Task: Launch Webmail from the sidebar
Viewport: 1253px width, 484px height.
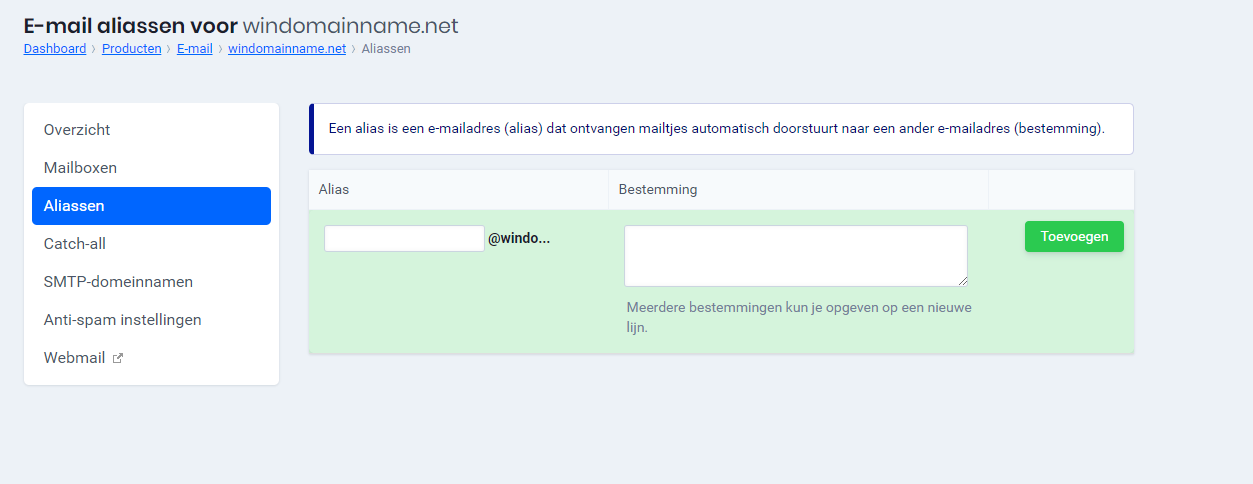Action: [x=74, y=358]
